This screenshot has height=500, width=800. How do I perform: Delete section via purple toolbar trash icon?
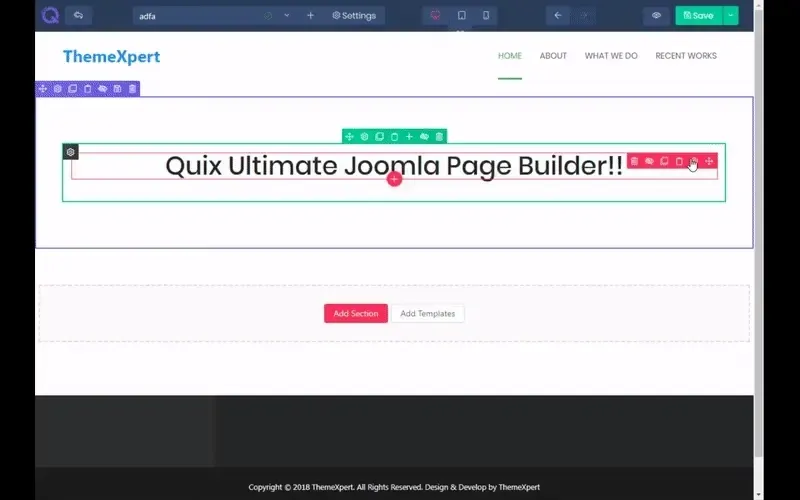tap(132, 89)
